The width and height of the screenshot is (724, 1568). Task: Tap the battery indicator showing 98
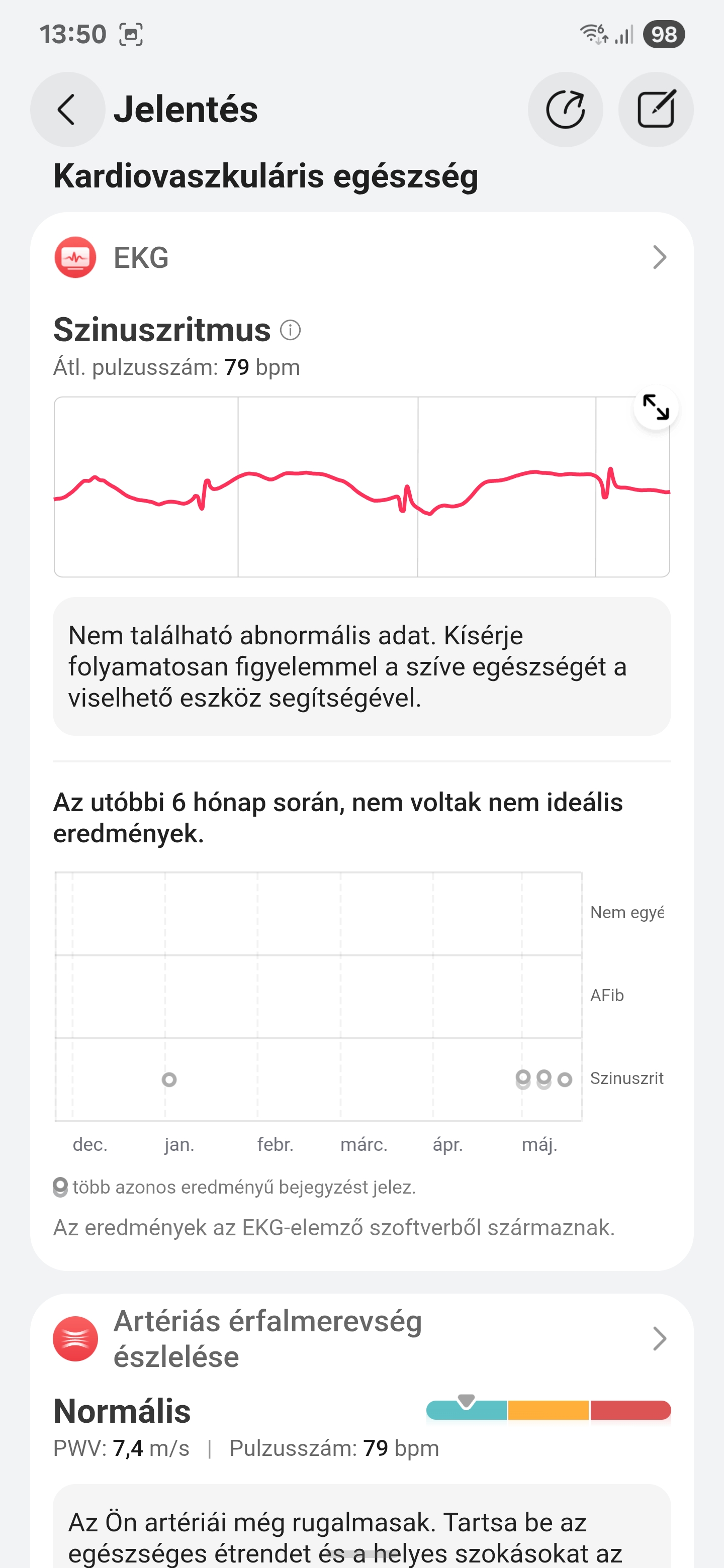pyautogui.click(x=664, y=34)
